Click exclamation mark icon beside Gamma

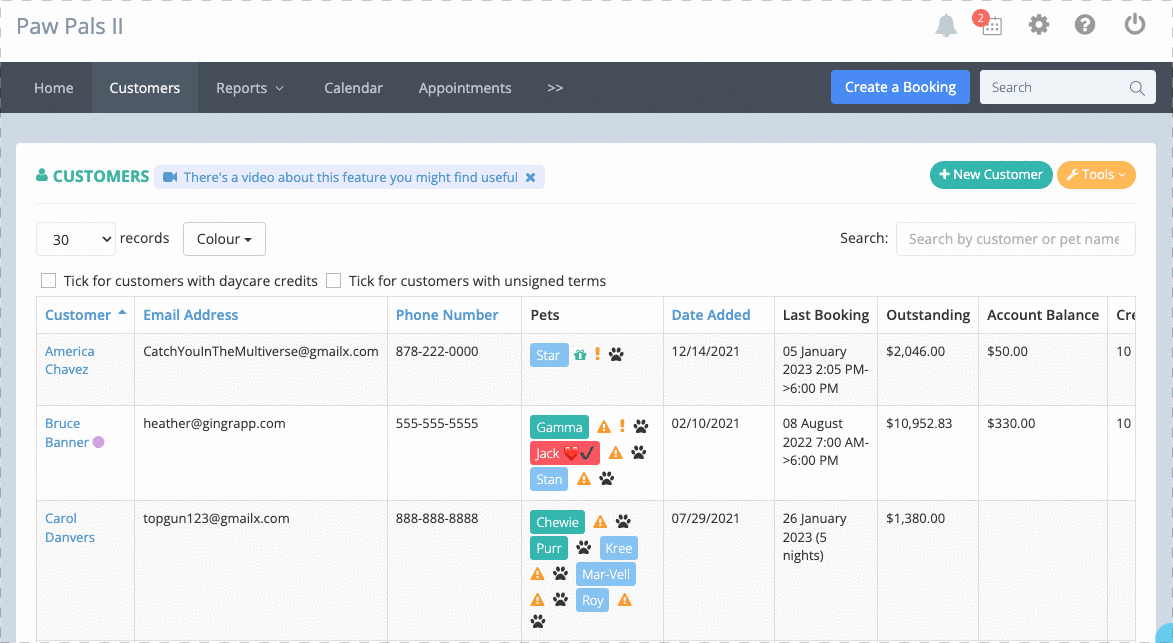click(622, 426)
